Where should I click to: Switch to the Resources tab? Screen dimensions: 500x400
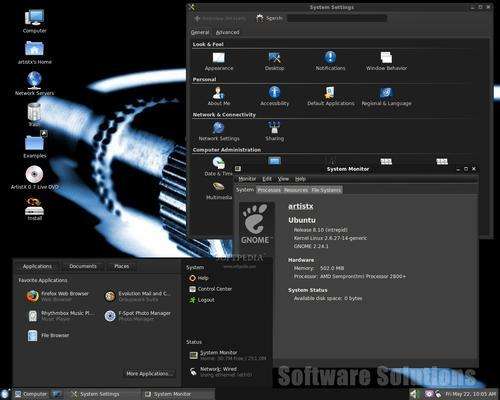[296, 190]
